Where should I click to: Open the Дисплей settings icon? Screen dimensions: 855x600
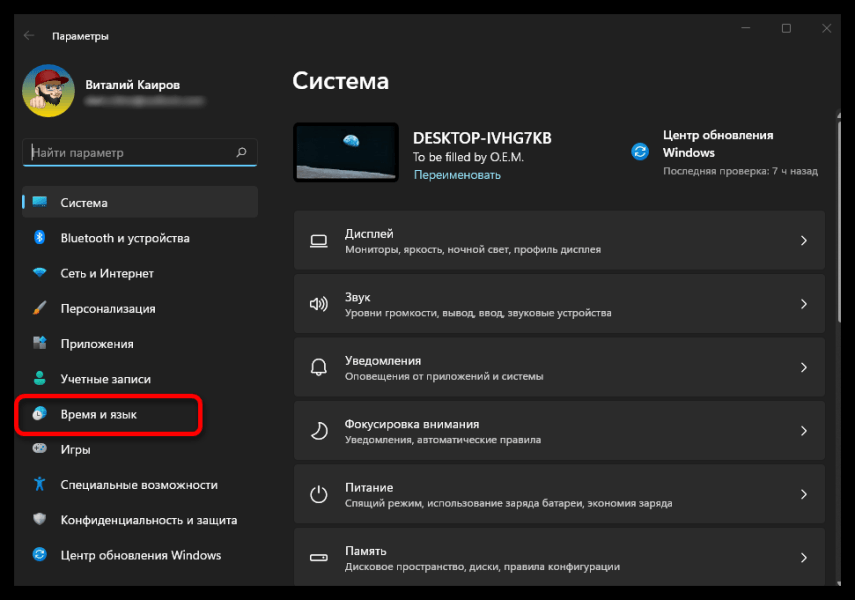coord(318,240)
